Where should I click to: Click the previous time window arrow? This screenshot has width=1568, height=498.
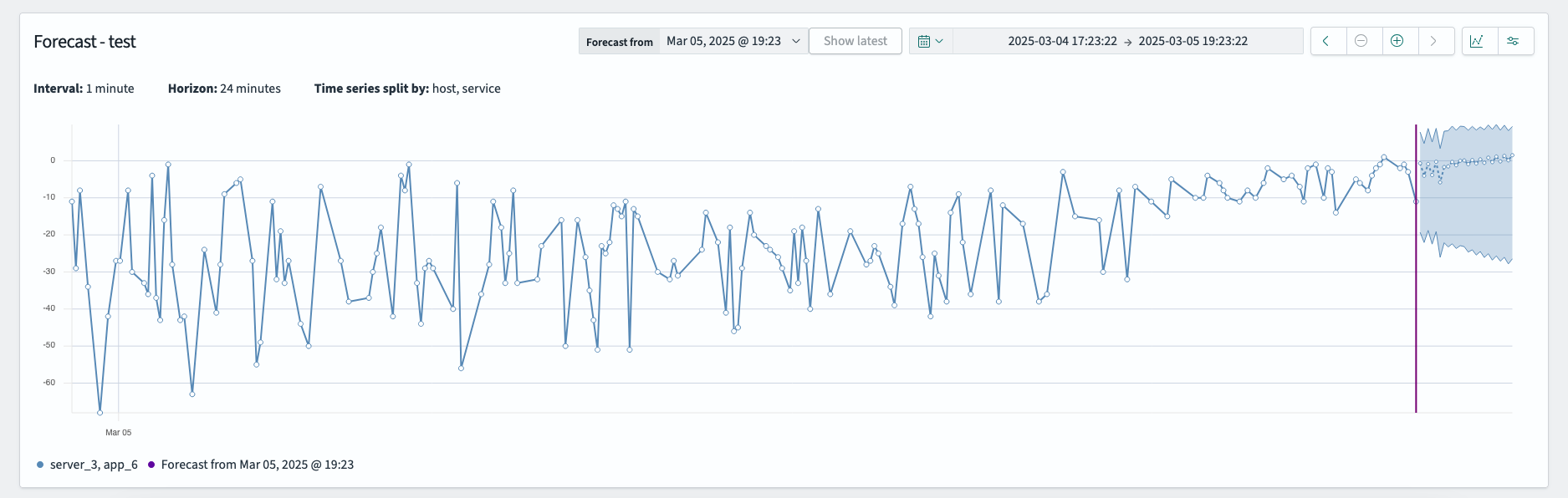[x=1327, y=41]
